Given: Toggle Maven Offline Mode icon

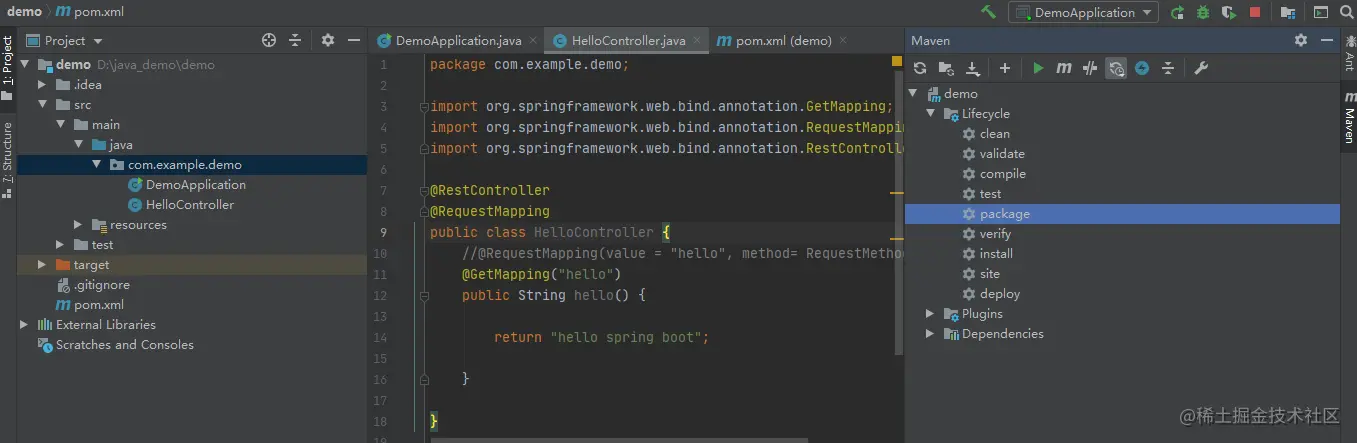Looking at the screenshot, I should (1090, 68).
